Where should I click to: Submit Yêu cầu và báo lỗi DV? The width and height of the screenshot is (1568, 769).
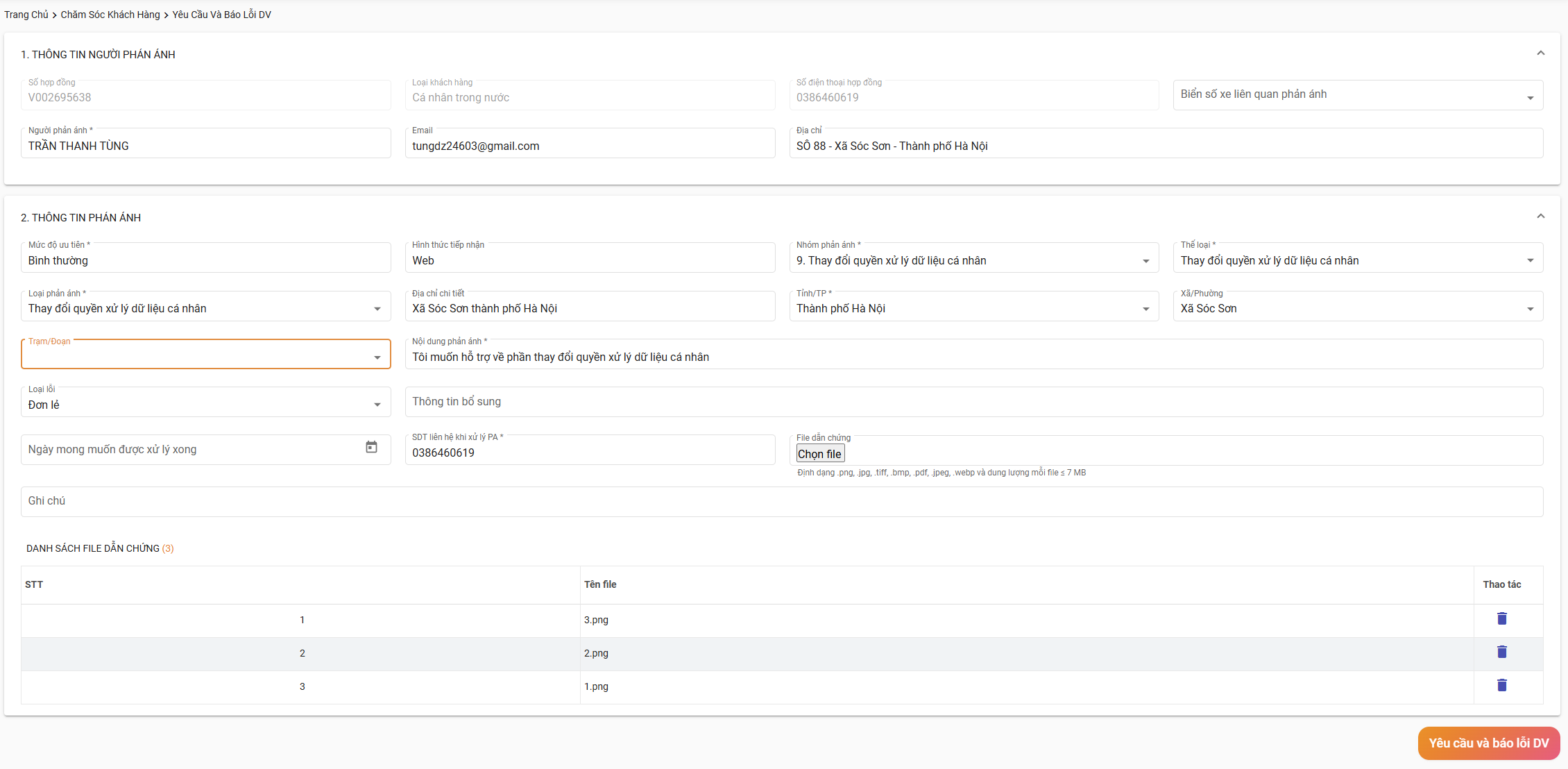[1488, 743]
